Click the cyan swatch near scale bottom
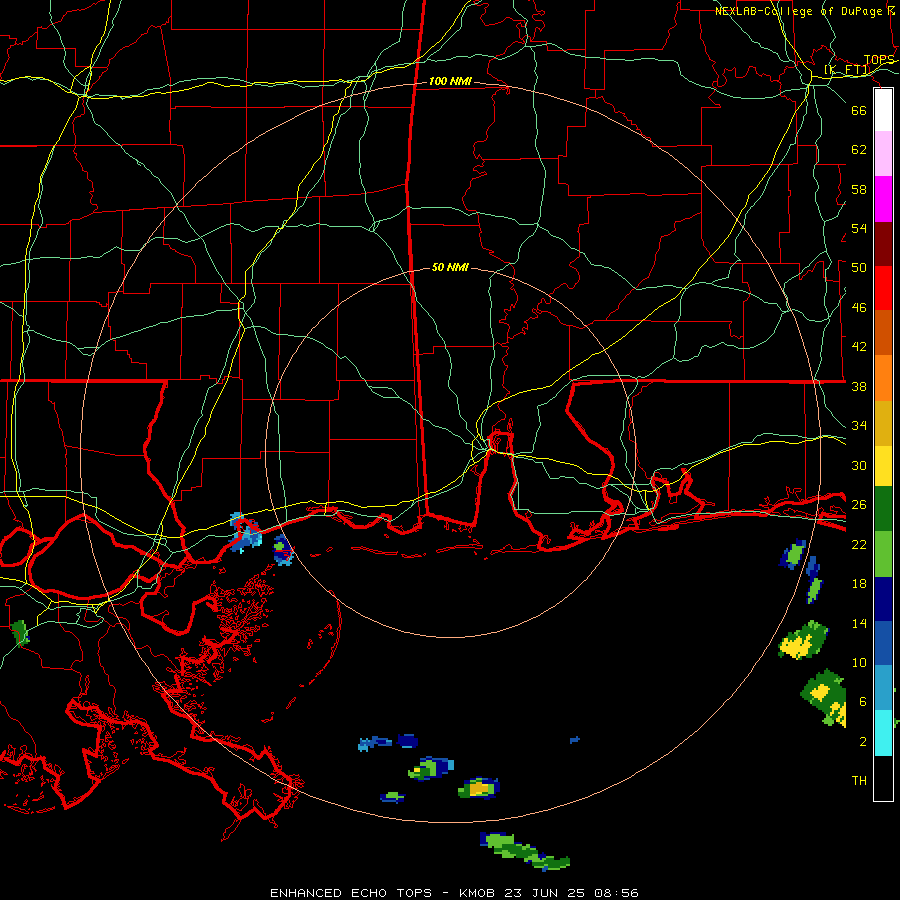 883,733
